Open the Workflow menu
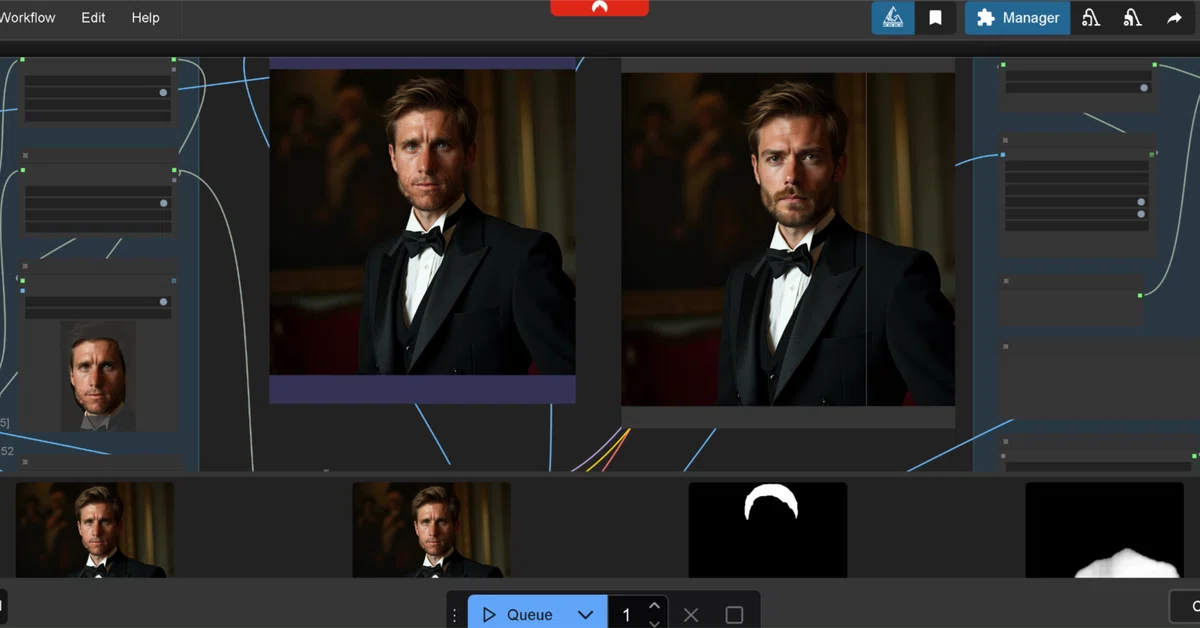The width and height of the screenshot is (1200, 628). click(27, 18)
